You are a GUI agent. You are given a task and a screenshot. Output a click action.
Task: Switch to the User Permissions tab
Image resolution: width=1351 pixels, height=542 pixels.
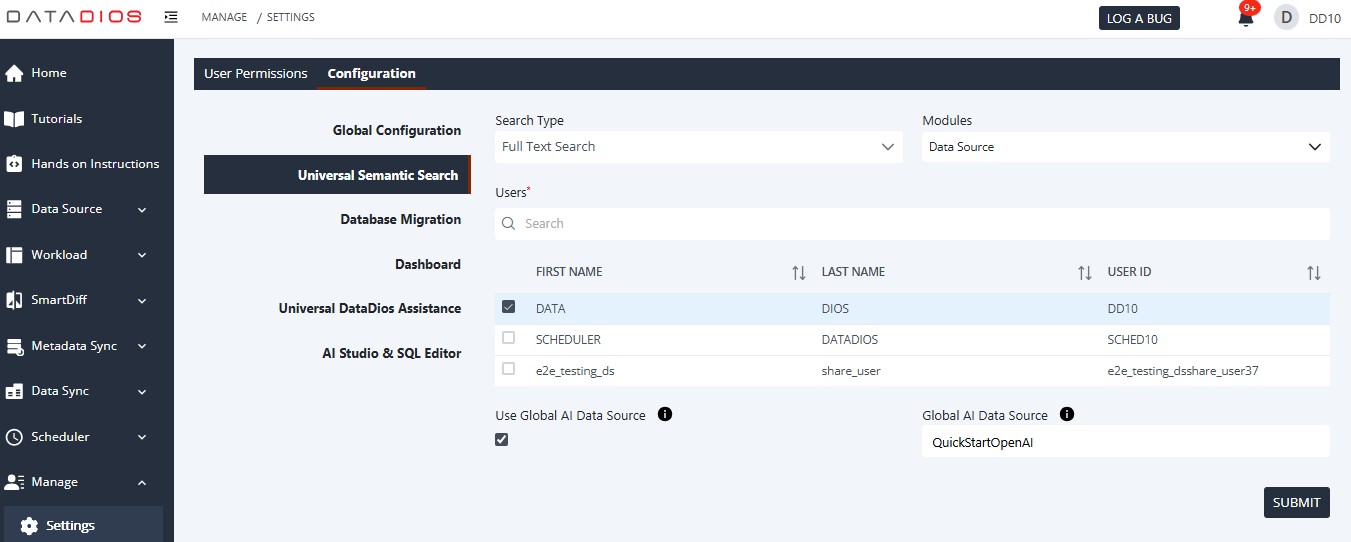point(256,74)
